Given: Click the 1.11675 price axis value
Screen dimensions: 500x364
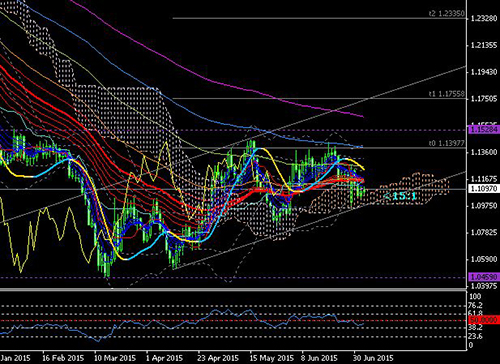Looking at the screenshot, I should click(x=484, y=179).
